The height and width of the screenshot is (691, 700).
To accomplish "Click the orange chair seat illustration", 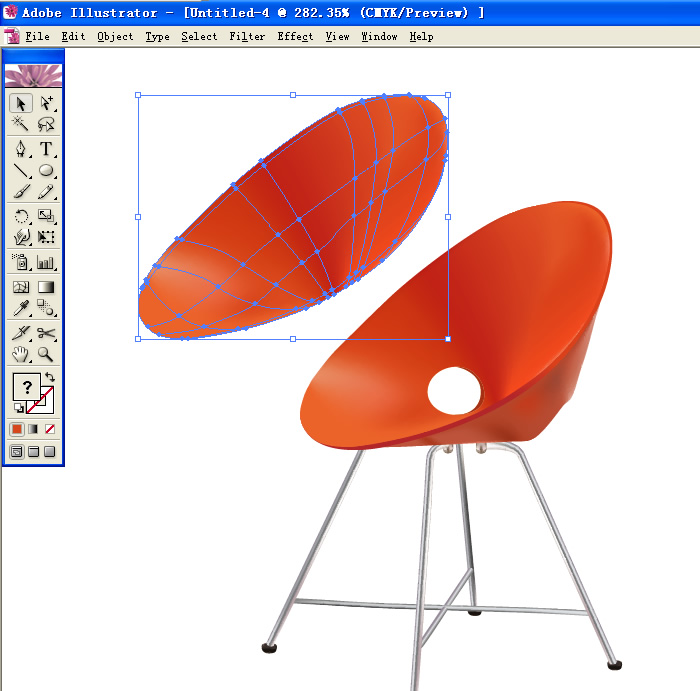I will tap(455, 326).
